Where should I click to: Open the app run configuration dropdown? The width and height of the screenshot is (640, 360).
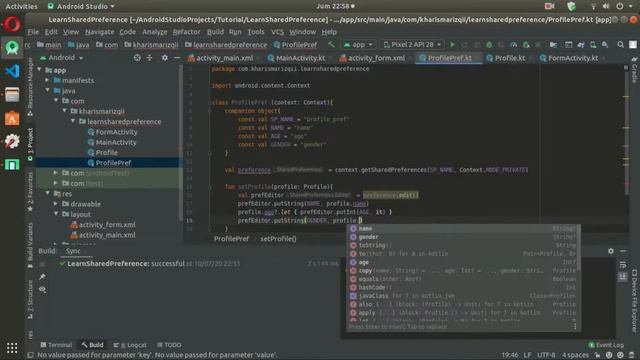[x=358, y=44]
